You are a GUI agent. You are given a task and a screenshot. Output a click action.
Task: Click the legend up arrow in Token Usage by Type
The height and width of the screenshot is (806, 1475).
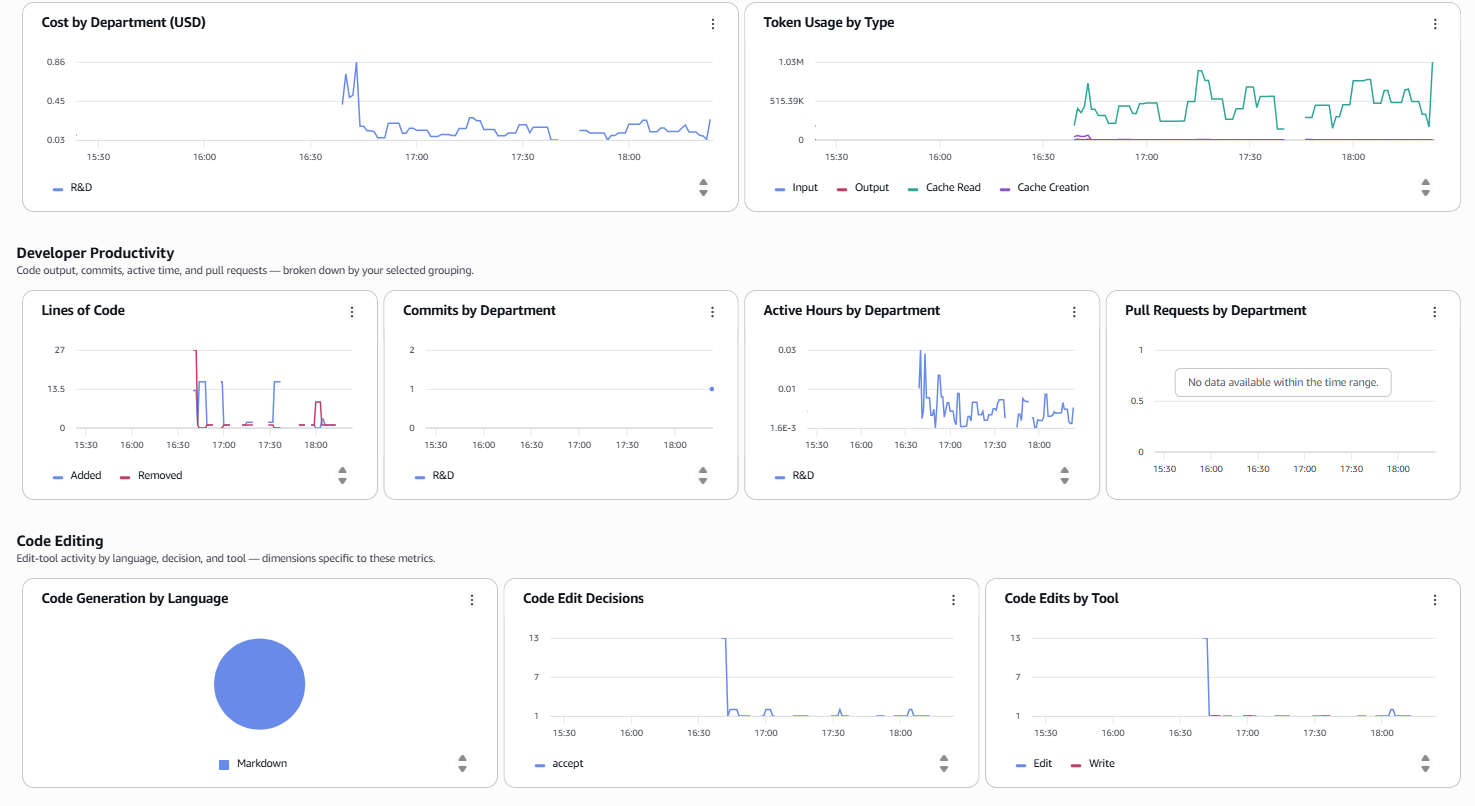[1425, 182]
